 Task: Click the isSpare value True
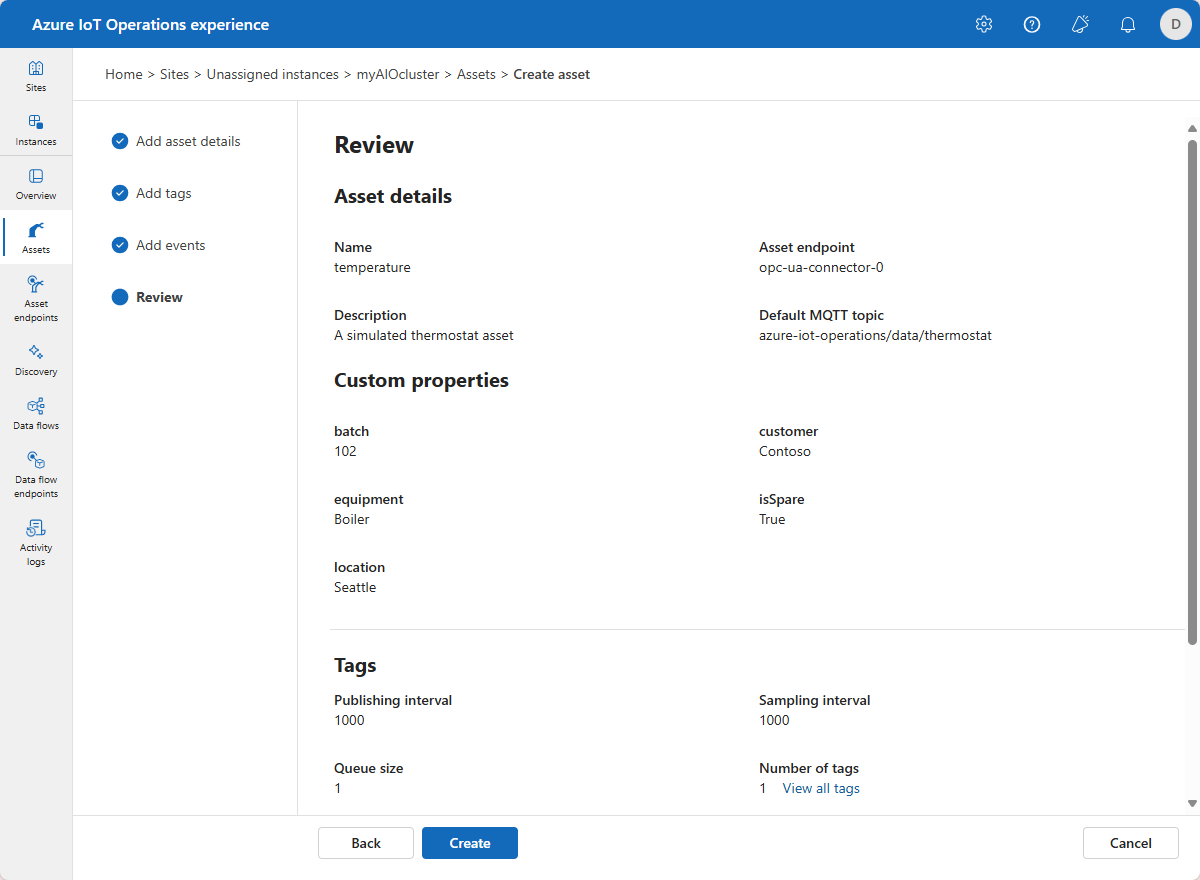[x=772, y=519]
